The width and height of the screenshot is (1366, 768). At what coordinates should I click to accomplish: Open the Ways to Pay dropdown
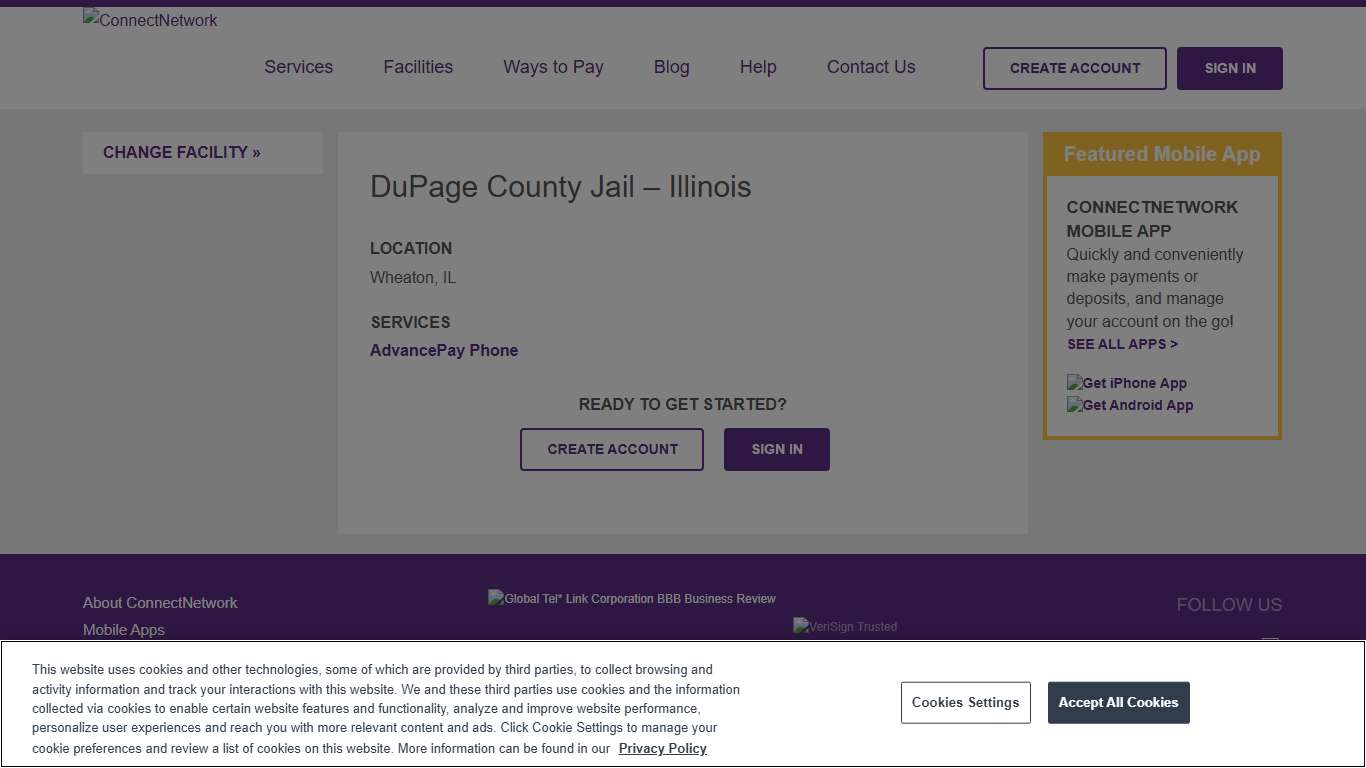pos(553,67)
